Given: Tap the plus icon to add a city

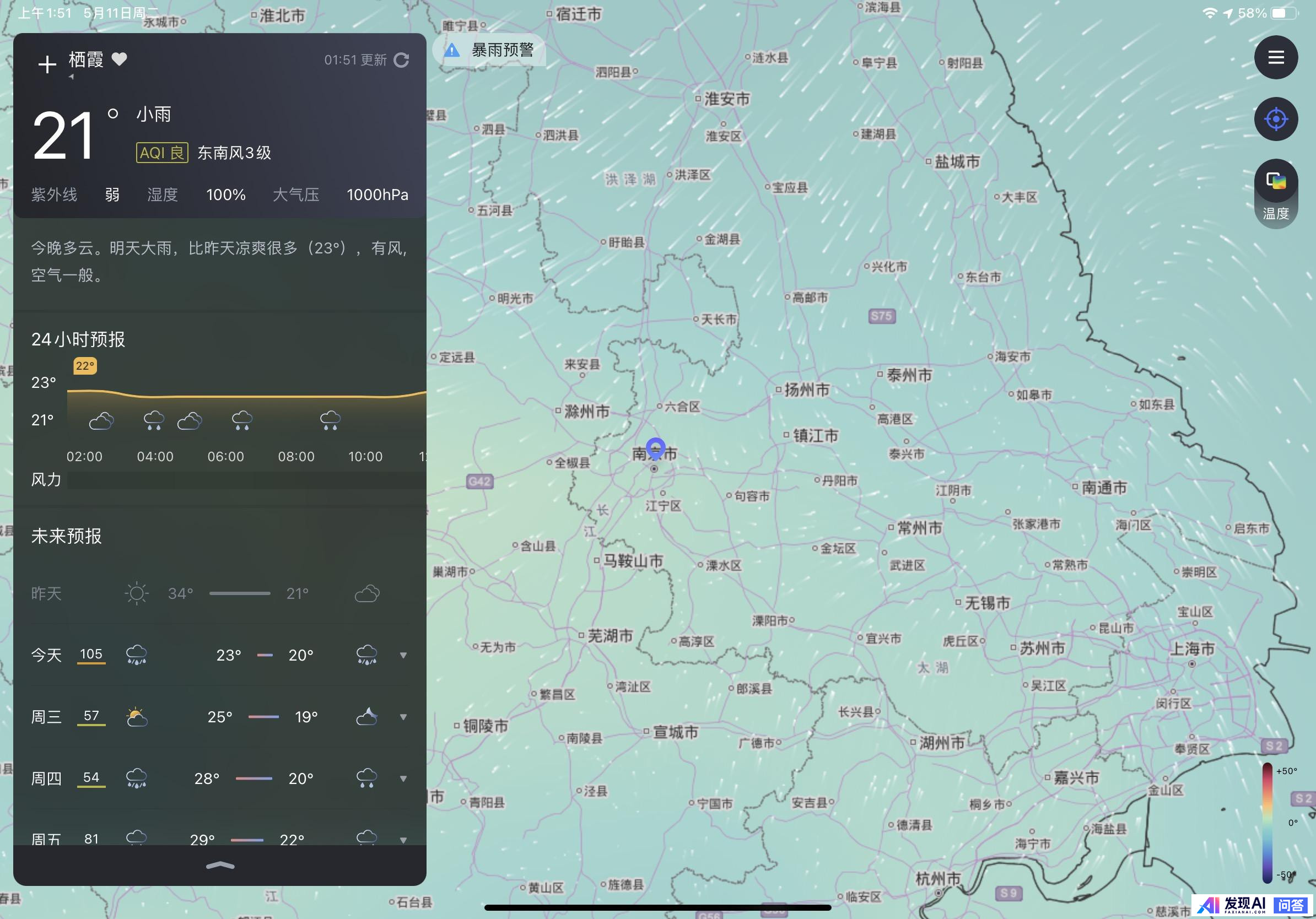Looking at the screenshot, I should tap(47, 64).
